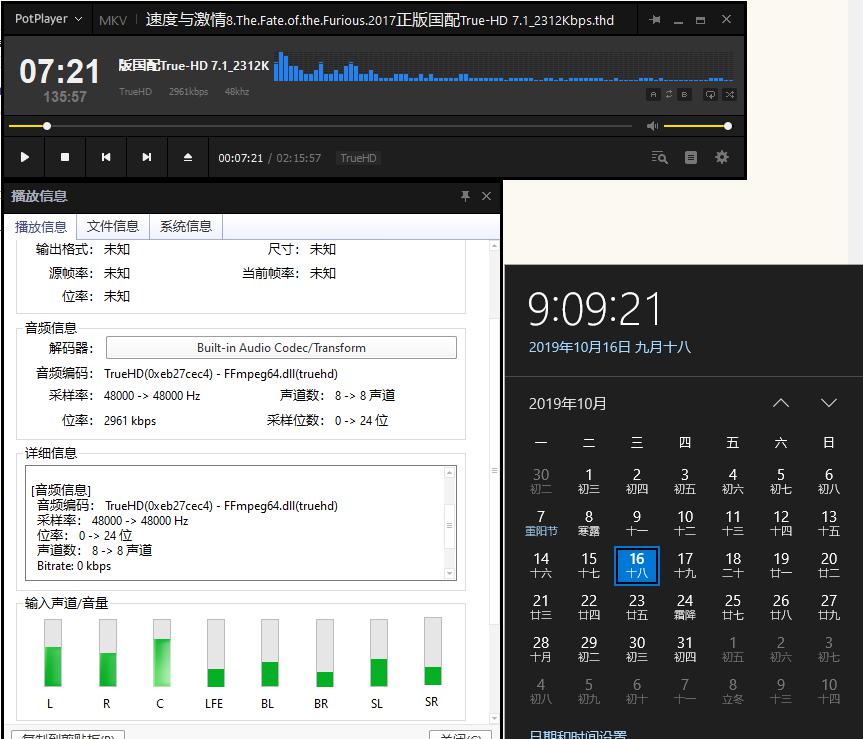The image size is (863, 739).
Task: Click the TrueHD codec label in control bar
Action: [x=358, y=158]
